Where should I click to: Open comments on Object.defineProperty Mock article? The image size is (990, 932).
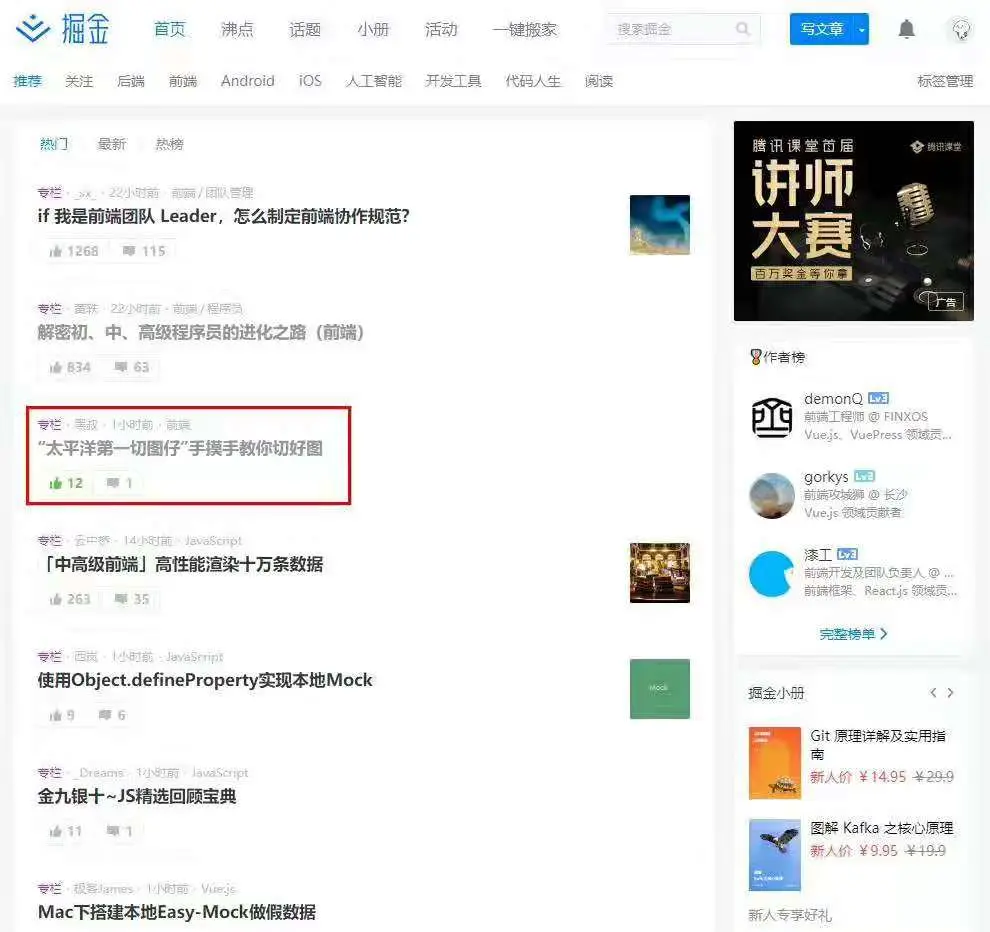(x=112, y=715)
